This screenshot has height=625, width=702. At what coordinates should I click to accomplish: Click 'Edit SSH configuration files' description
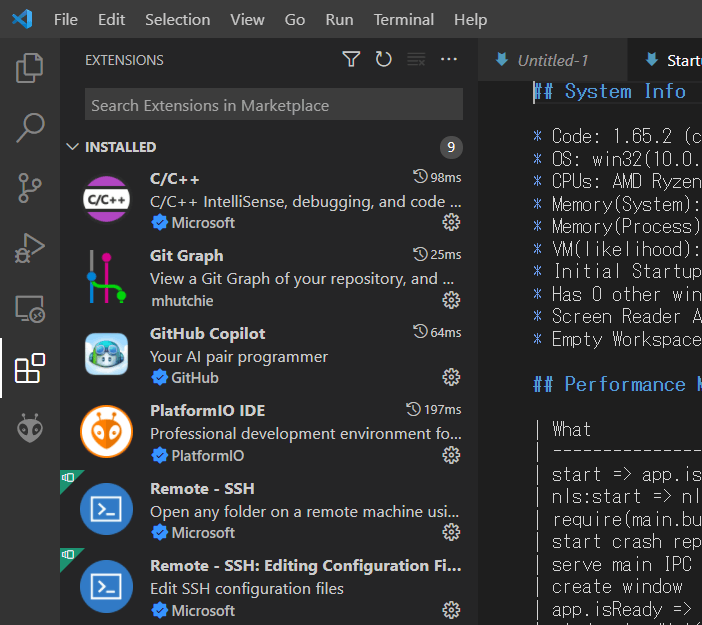(247, 589)
